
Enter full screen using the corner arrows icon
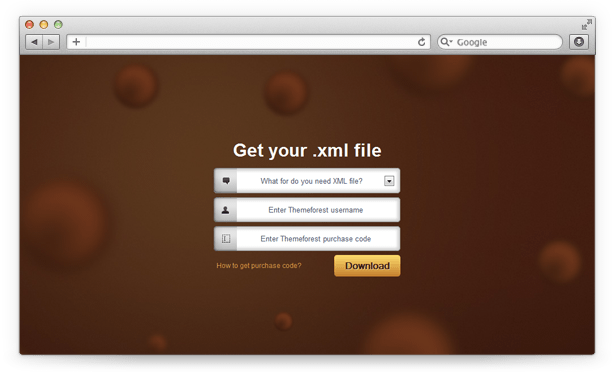[586, 24]
